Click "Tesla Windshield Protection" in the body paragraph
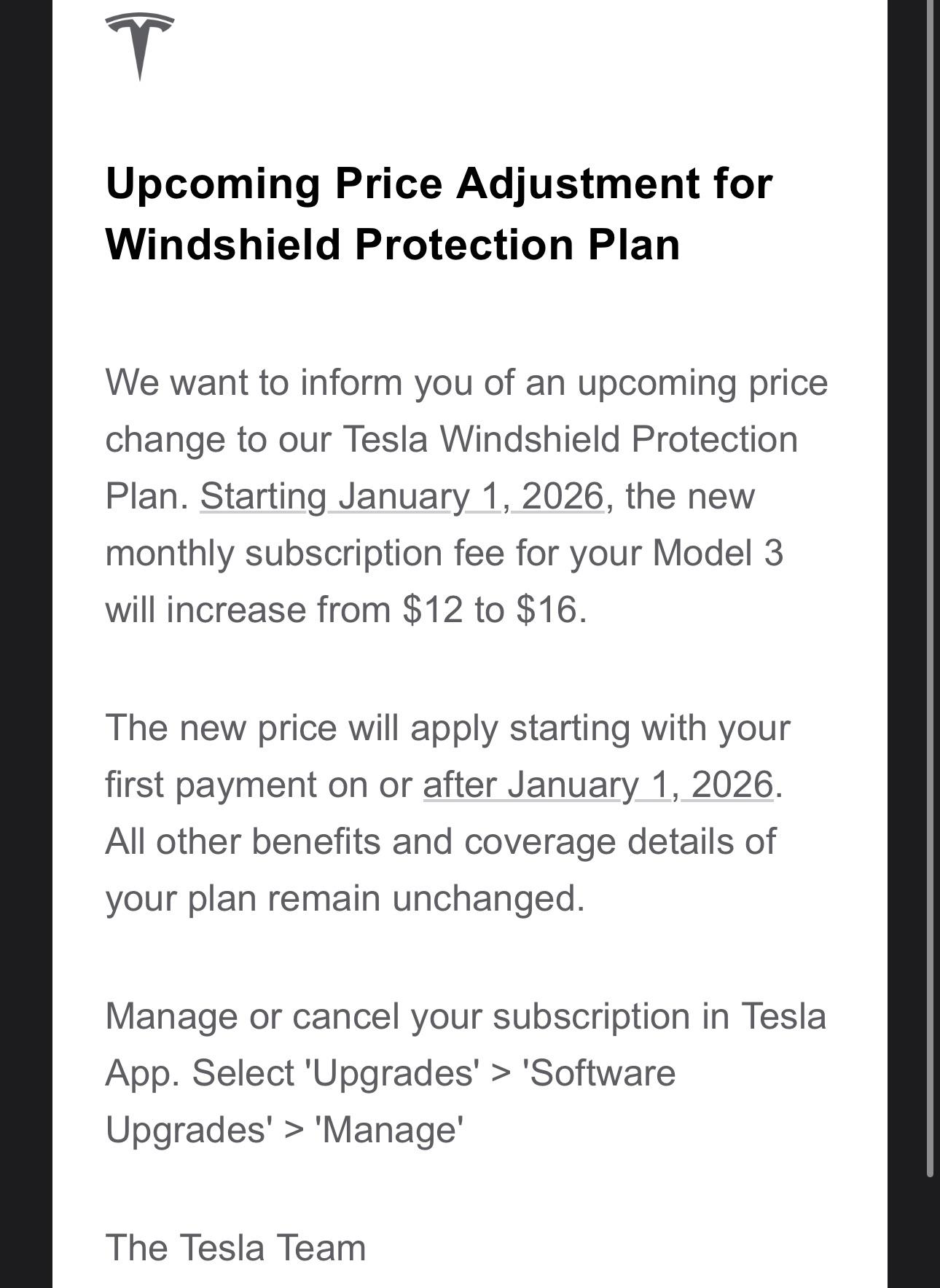Image resolution: width=940 pixels, height=1288 pixels. pos(570,439)
